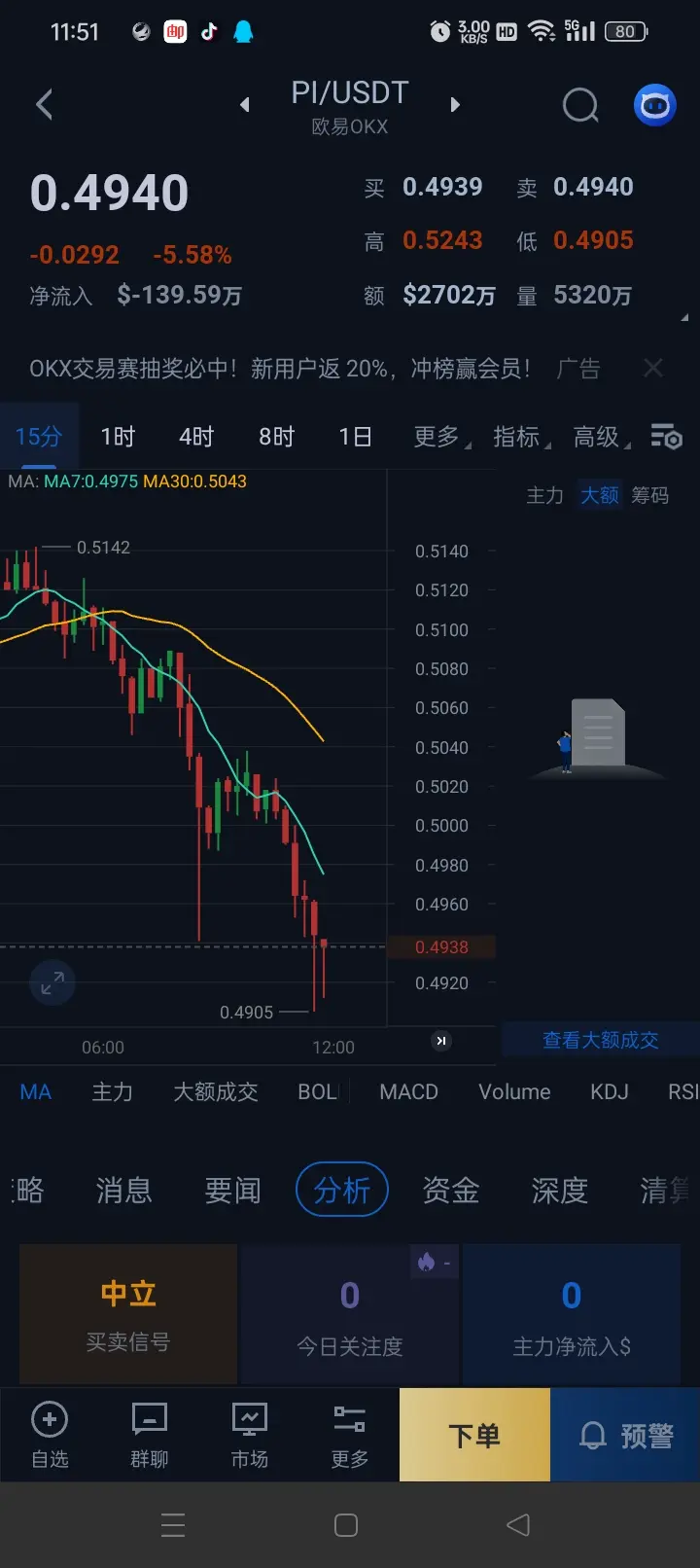700x1568 pixels.
Task: Toggle Volume indicator
Action: click(x=514, y=1091)
